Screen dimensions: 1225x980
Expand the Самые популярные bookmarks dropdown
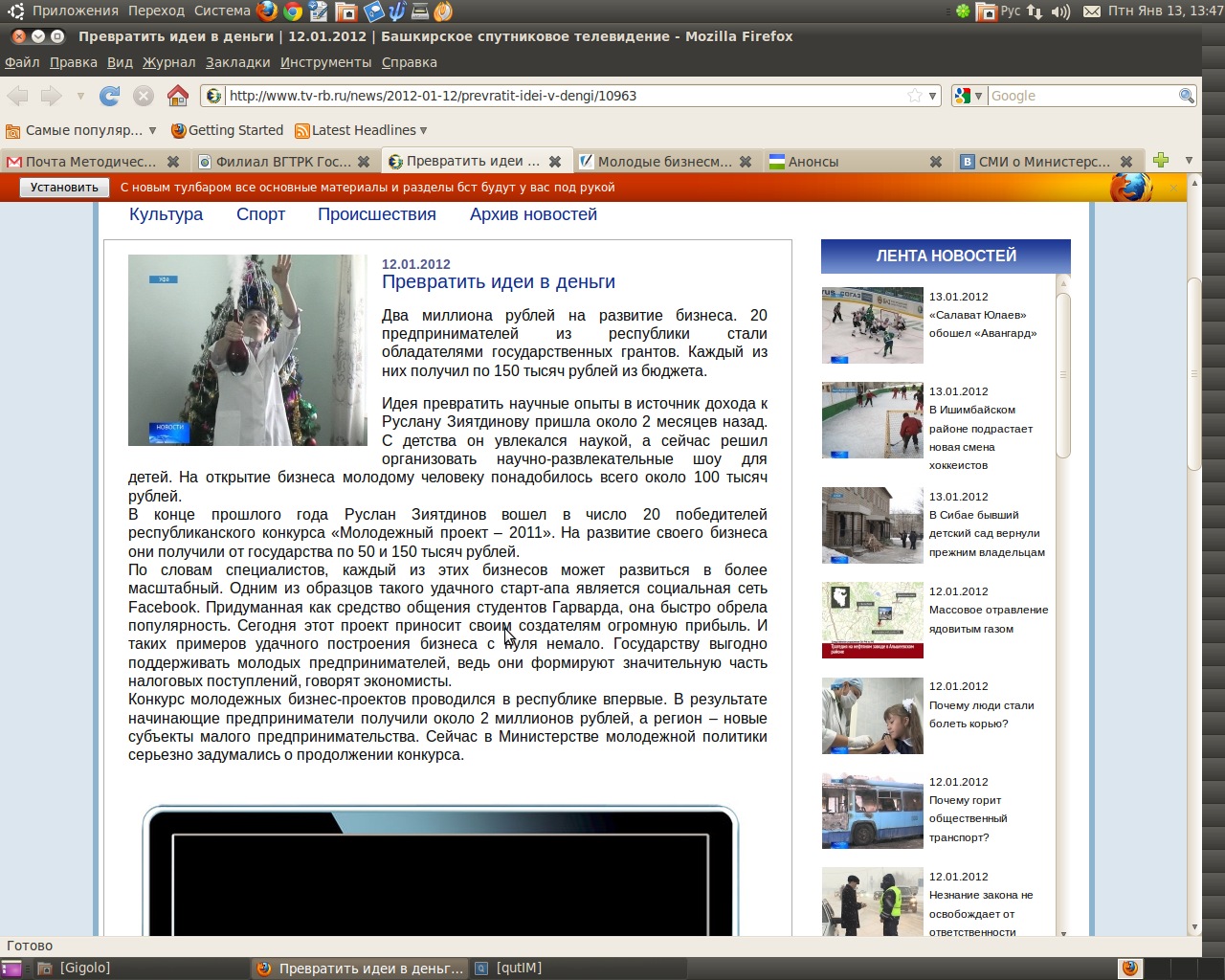152,130
